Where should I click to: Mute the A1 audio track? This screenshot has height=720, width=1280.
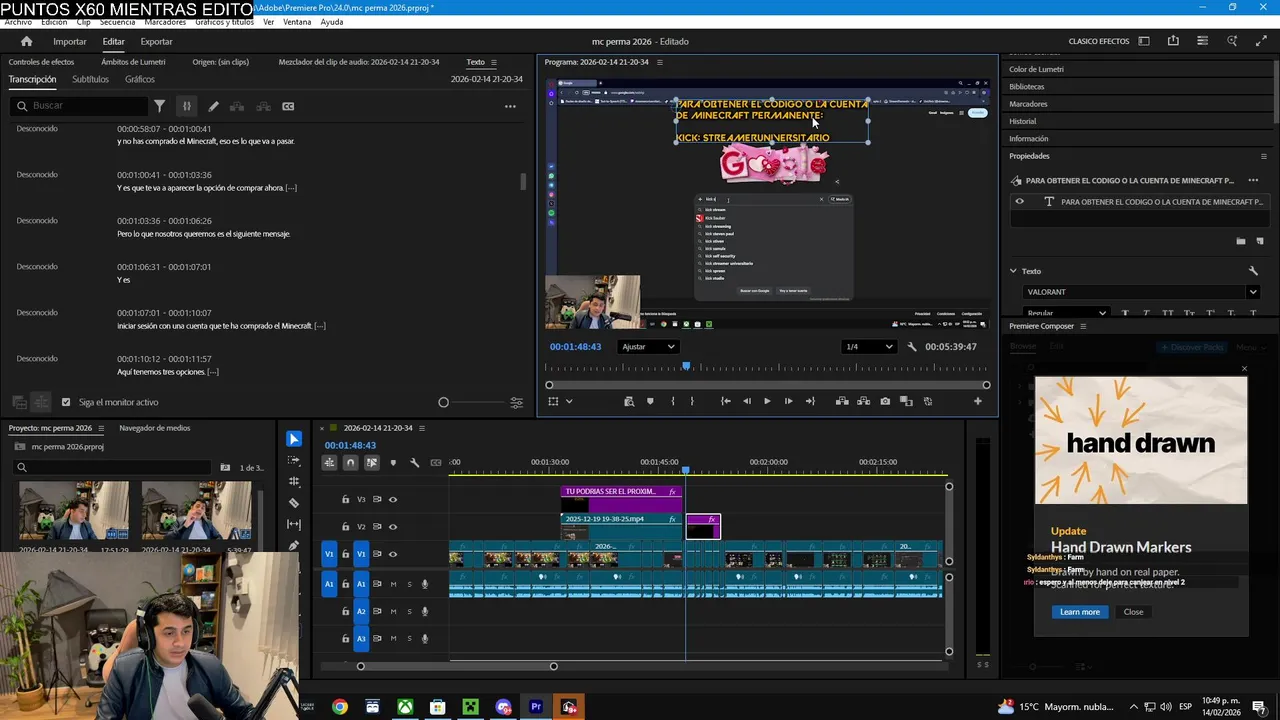(x=393, y=584)
